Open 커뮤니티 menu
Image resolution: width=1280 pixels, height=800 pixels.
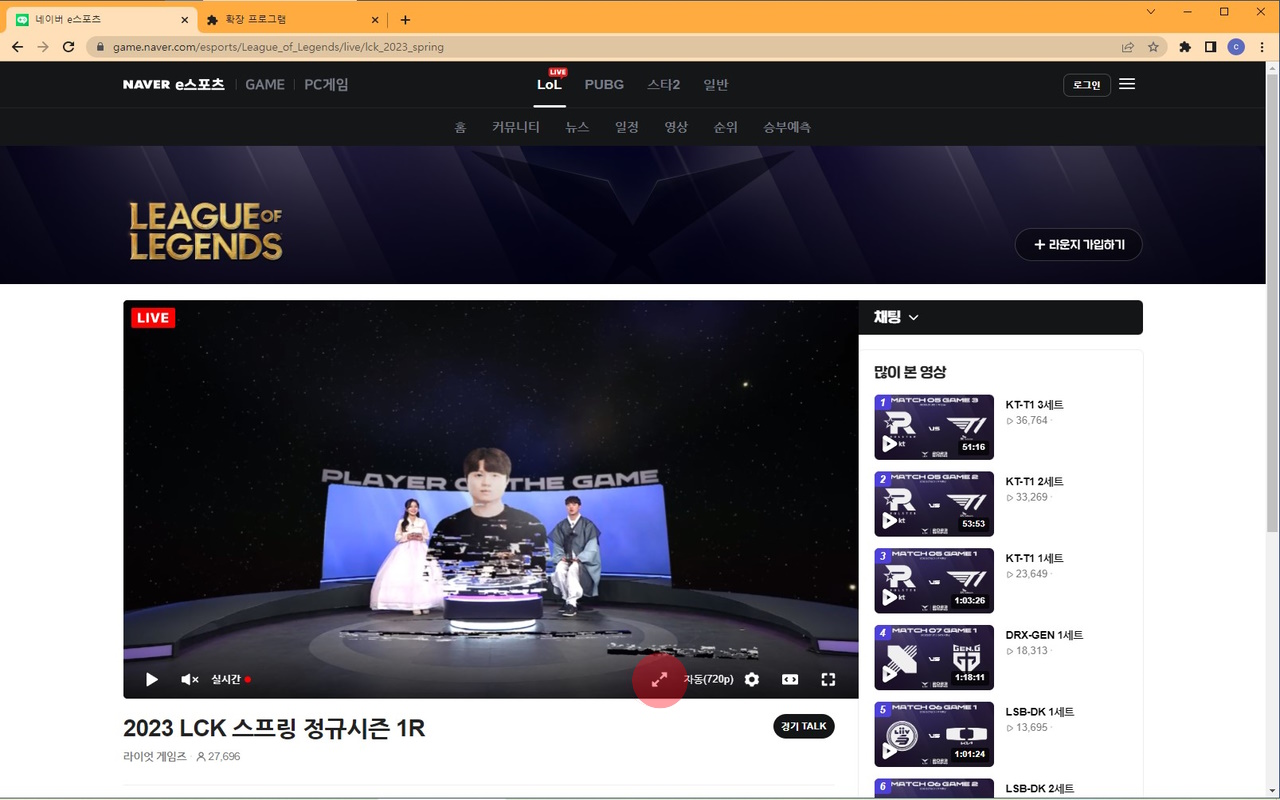tap(516, 127)
